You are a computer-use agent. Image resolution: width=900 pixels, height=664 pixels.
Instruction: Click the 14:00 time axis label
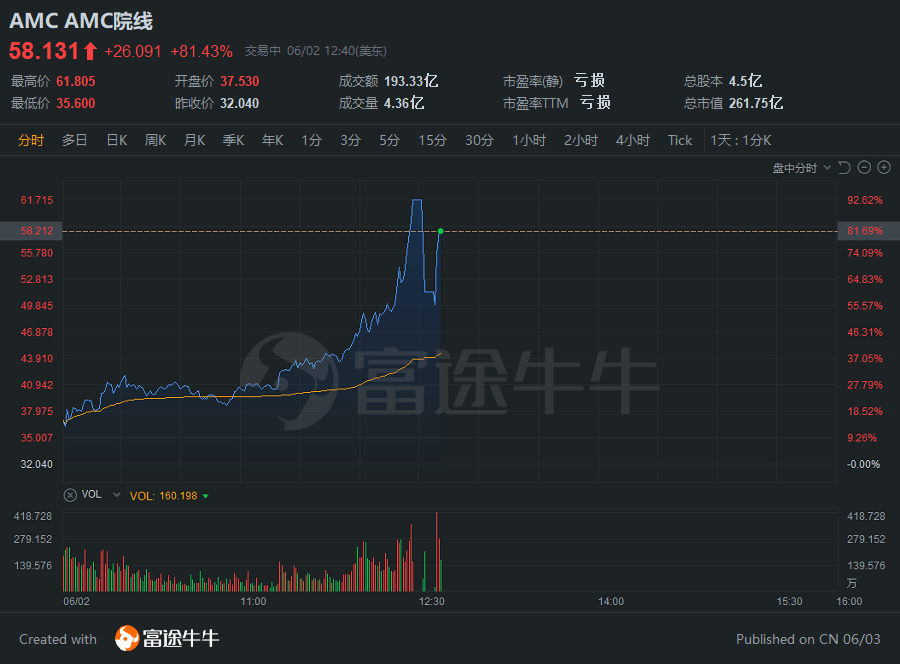click(x=611, y=601)
